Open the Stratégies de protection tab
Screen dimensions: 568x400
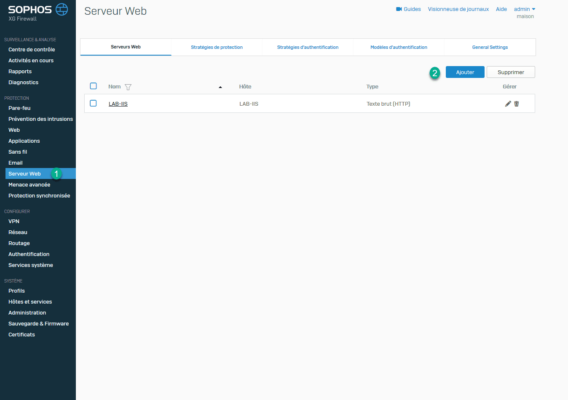(x=217, y=47)
